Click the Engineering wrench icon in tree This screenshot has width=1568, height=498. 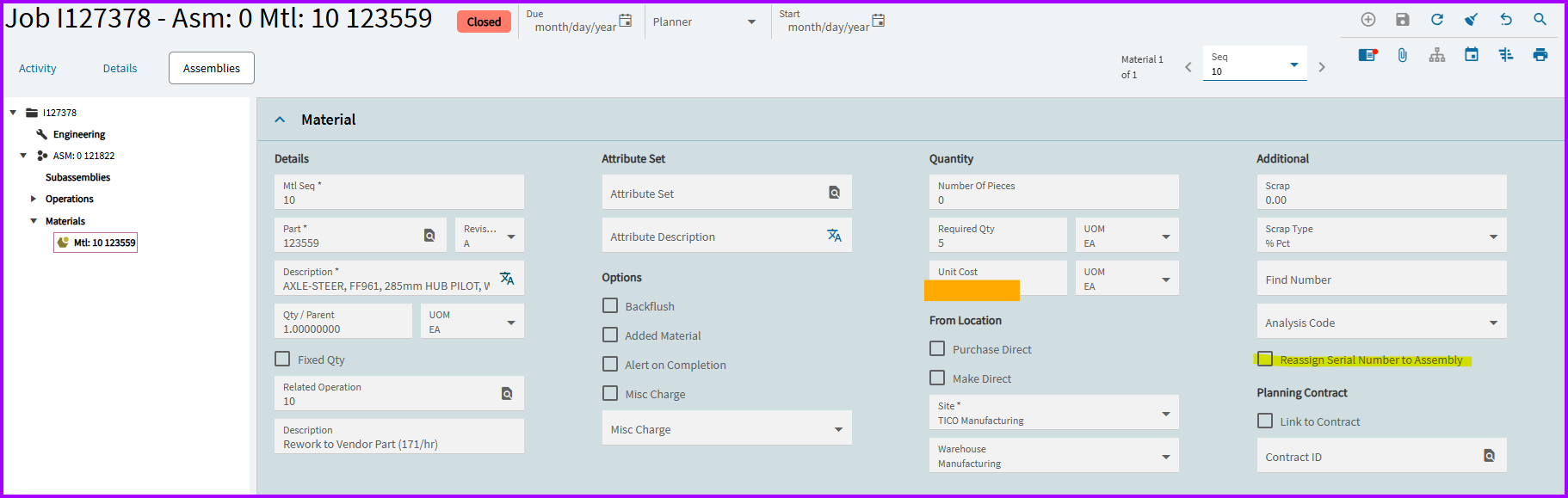pyautogui.click(x=41, y=134)
